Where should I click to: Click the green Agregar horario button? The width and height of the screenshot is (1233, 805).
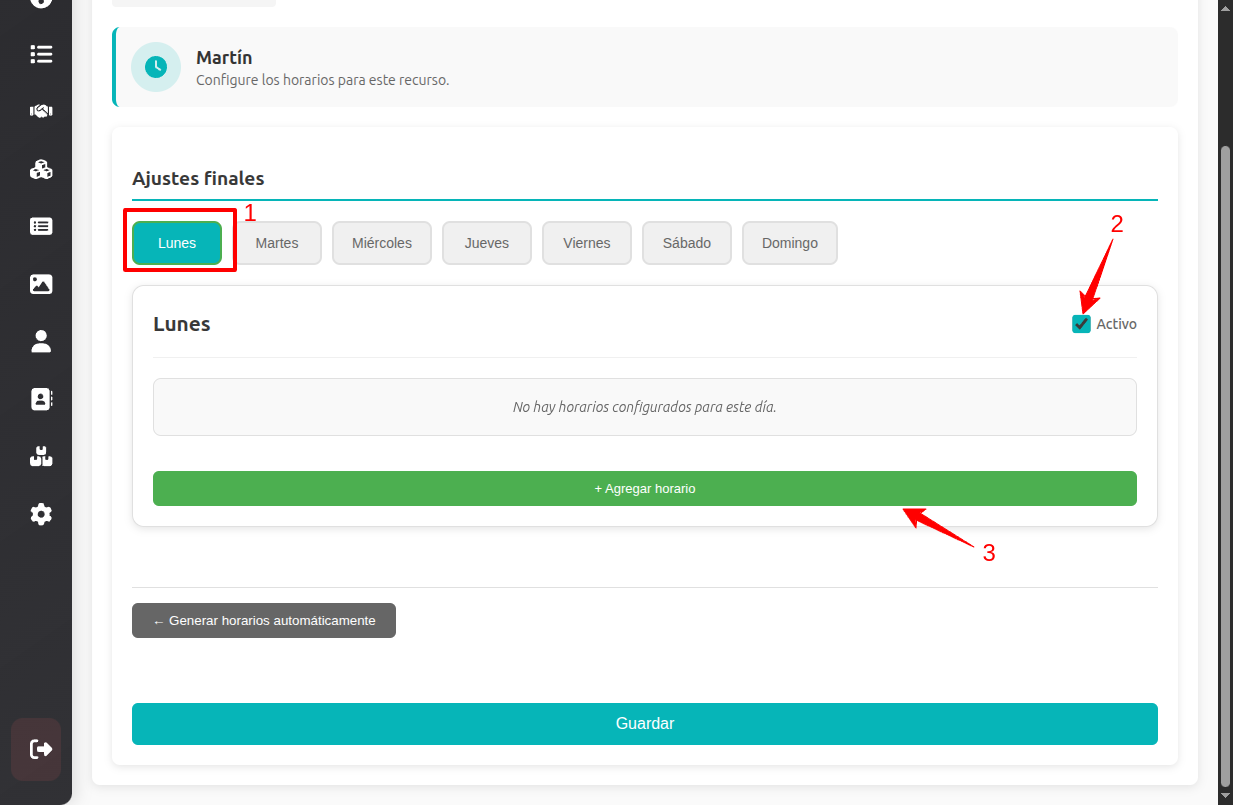pyautogui.click(x=645, y=489)
